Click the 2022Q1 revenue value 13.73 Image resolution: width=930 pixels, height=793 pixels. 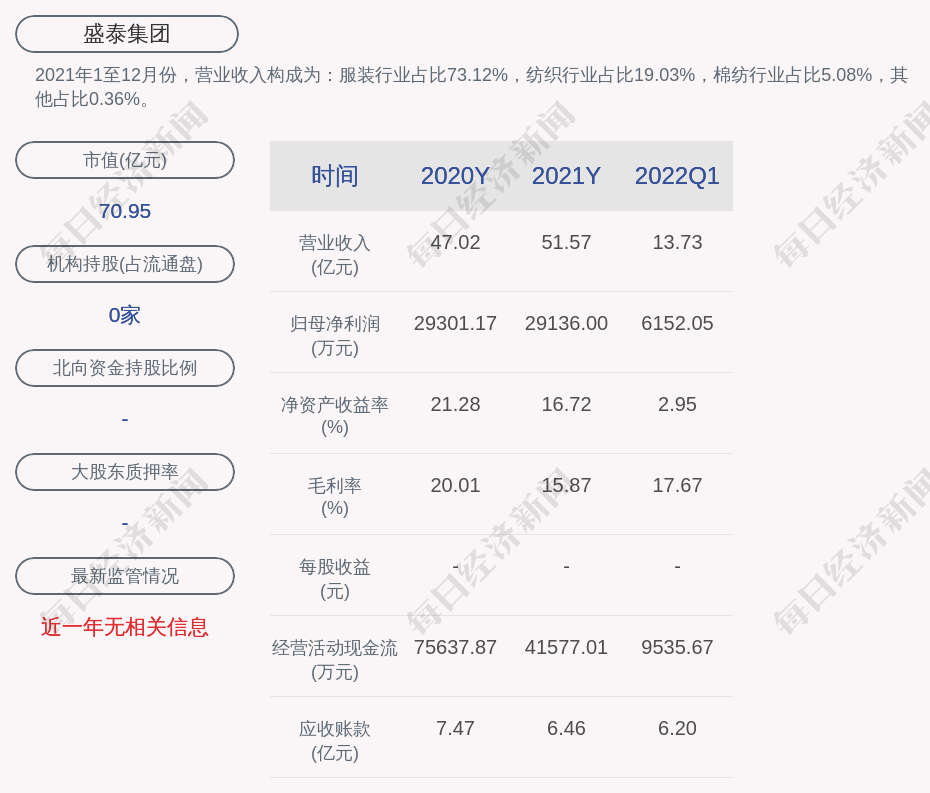click(x=677, y=243)
